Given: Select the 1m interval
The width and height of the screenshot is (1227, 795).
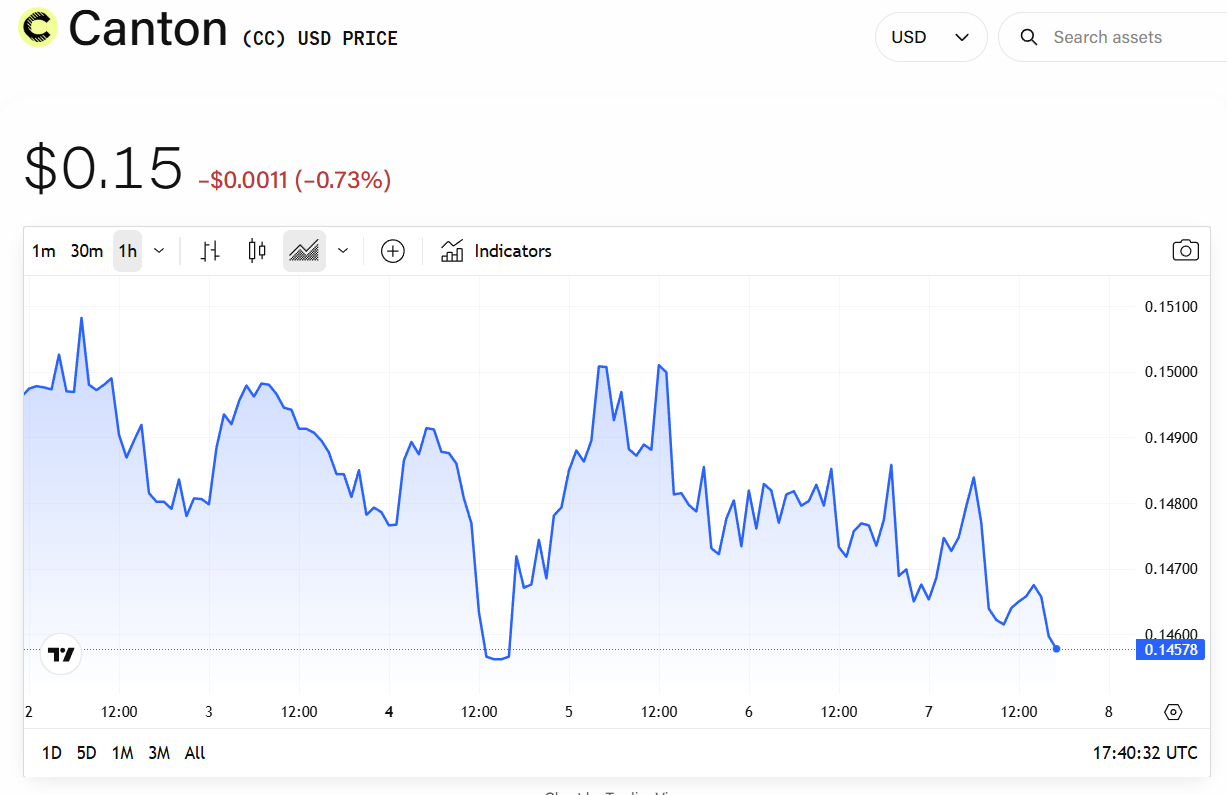Looking at the screenshot, I should click(43, 251).
